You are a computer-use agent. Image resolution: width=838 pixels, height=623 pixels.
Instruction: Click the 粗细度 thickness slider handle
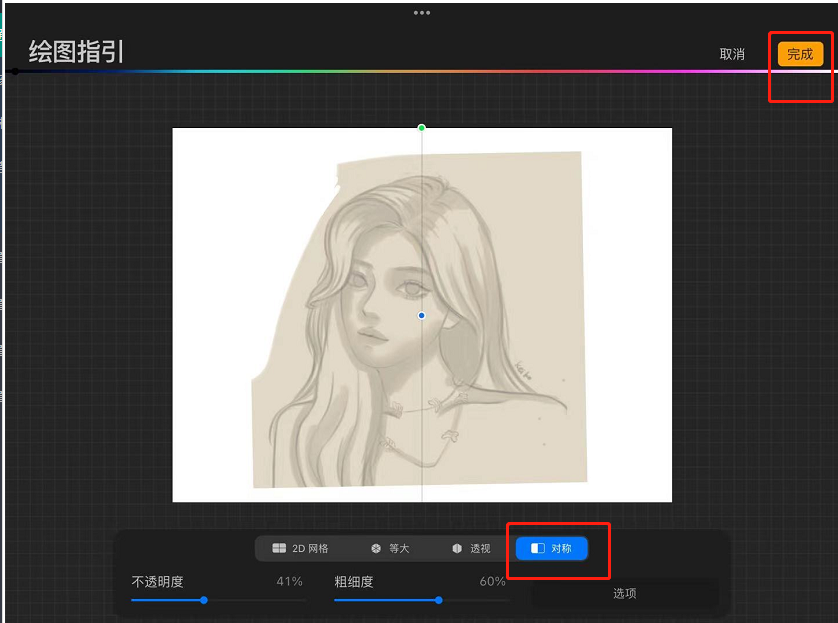[x=438, y=601]
